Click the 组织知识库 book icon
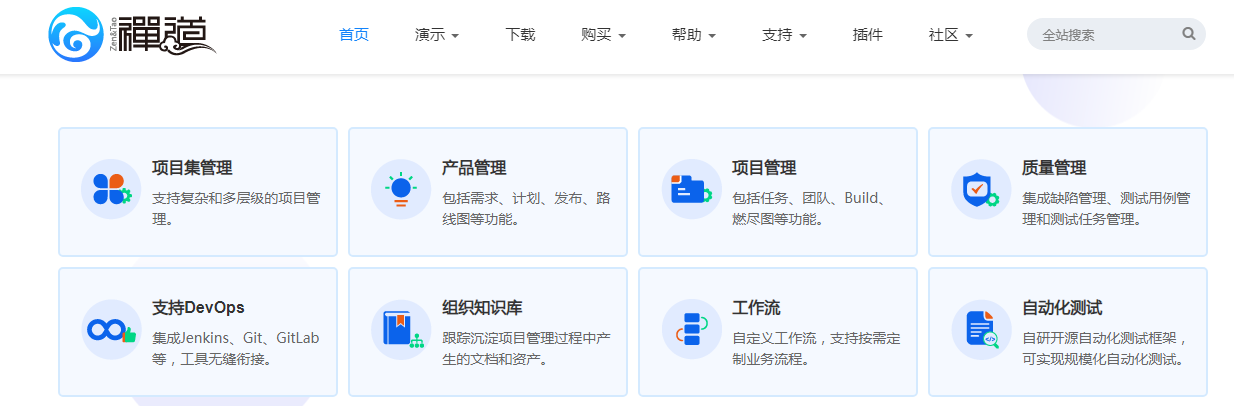This screenshot has height=406, width=1234. (401, 329)
